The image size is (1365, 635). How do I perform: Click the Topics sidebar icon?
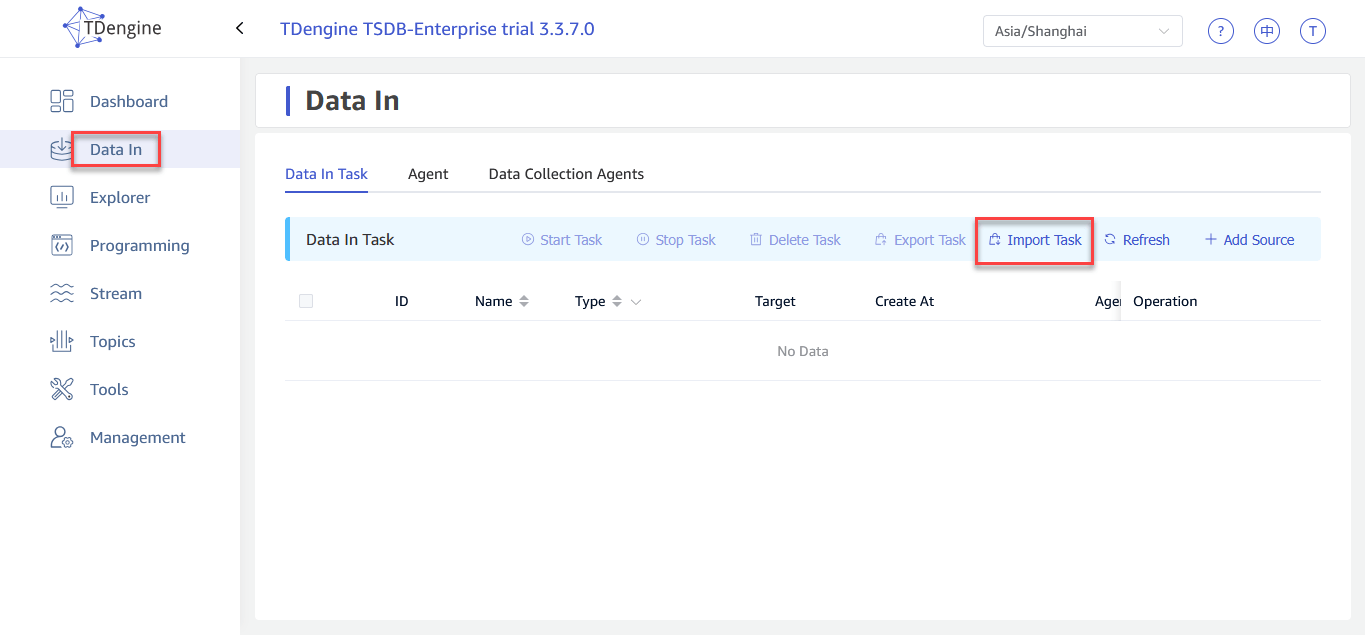tap(62, 341)
